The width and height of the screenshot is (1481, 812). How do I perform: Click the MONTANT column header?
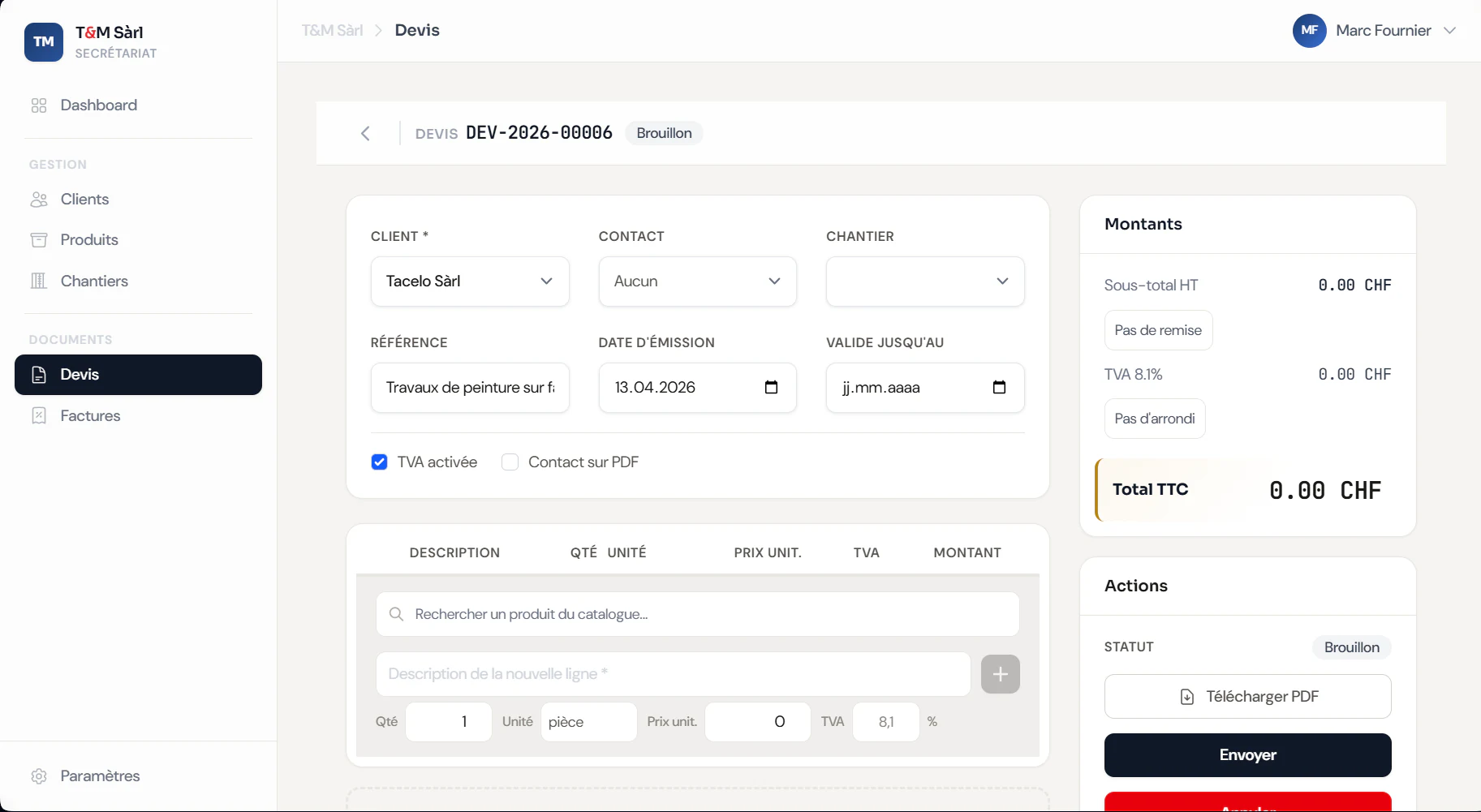click(x=967, y=553)
